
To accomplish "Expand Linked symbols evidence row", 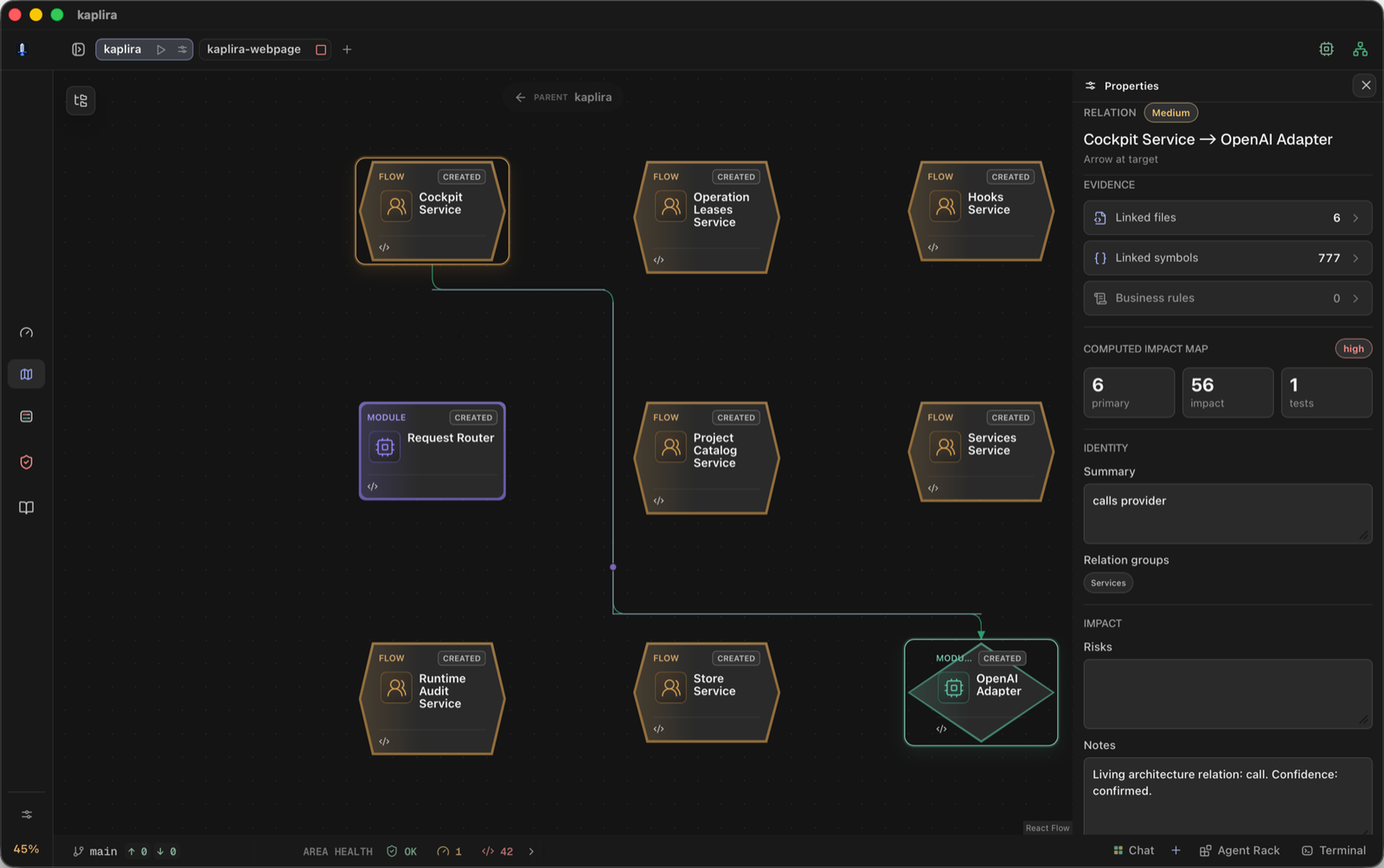I will point(1227,258).
